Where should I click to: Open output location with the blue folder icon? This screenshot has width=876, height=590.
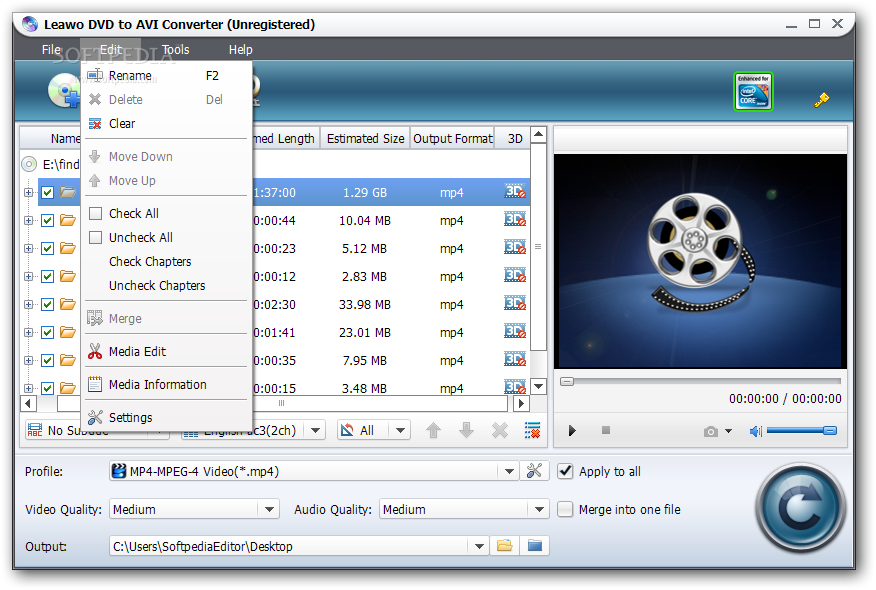[535, 545]
